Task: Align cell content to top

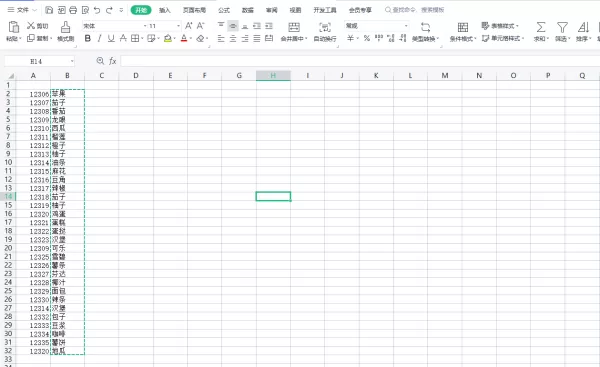Action: click(221, 25)
